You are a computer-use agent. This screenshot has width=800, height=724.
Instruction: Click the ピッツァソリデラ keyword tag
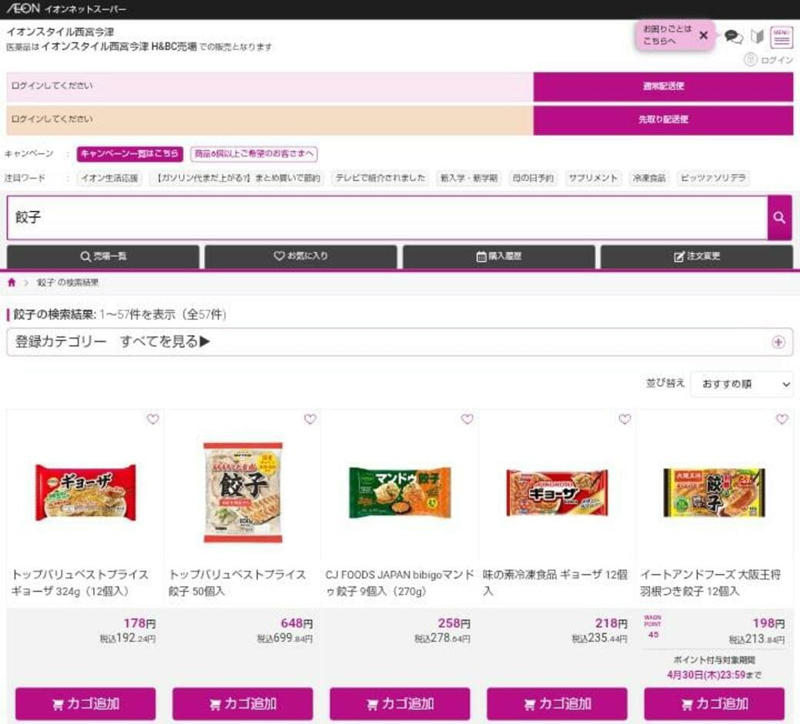[713, 178]
